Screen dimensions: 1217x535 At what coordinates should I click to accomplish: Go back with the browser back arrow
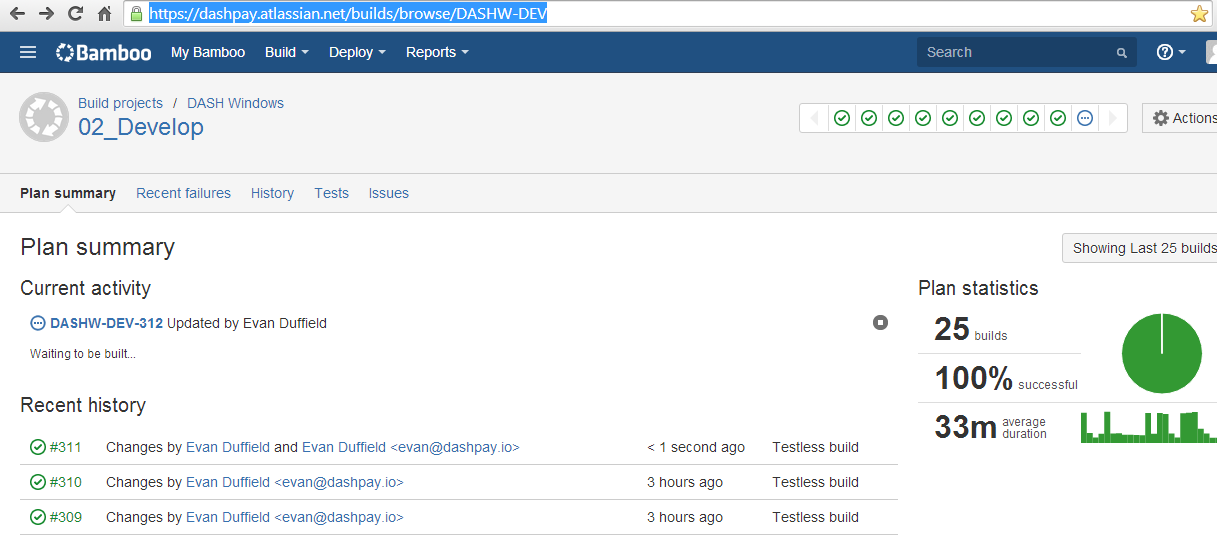(x=17, y=14)
